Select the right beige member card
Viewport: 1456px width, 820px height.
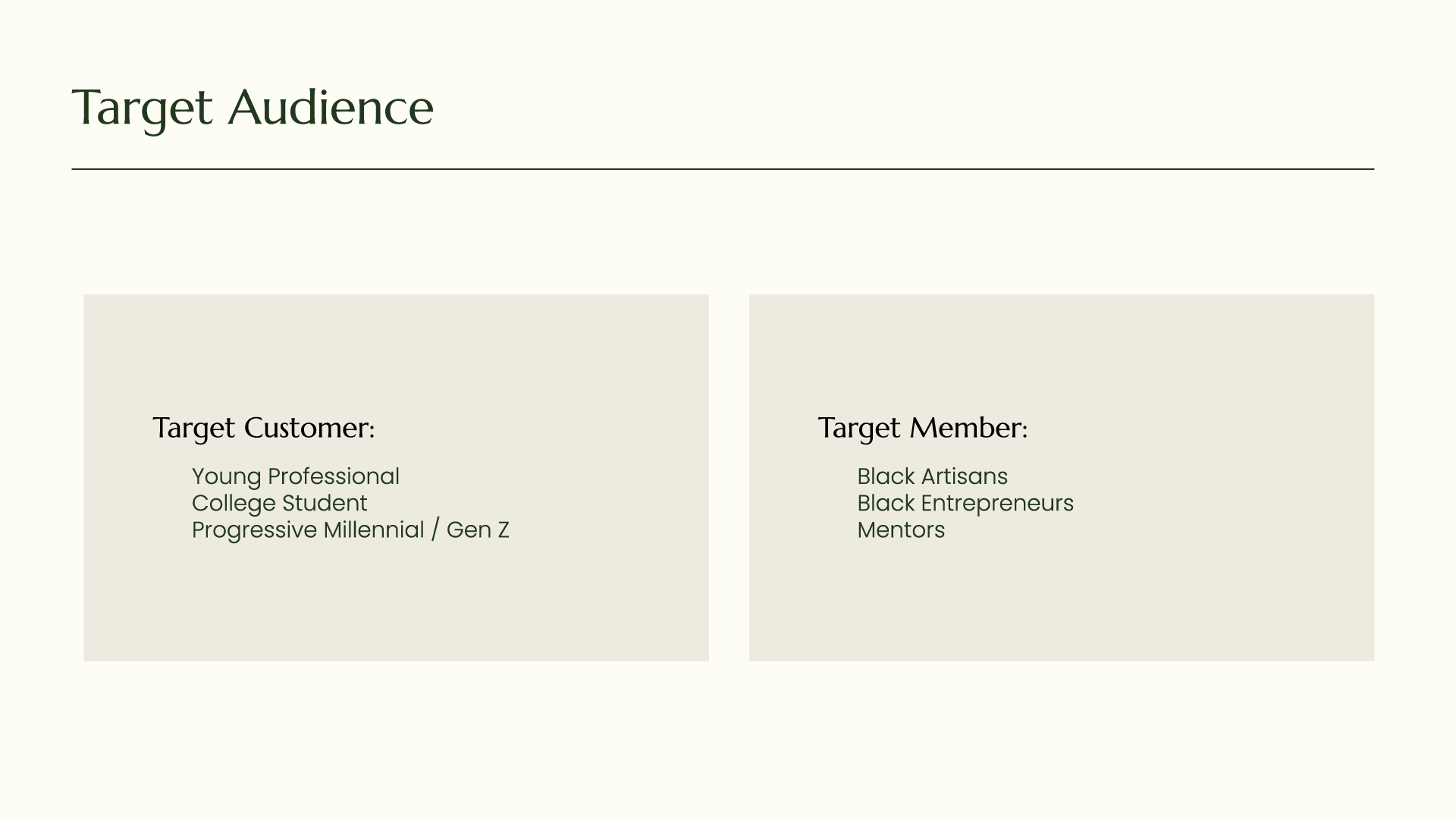click(x=1062, y=478)
